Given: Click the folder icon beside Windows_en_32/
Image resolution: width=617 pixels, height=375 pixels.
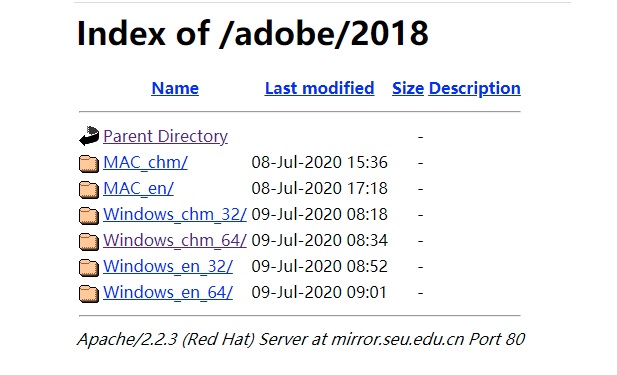Looking at the screenshot, I should tap(89, 268).
